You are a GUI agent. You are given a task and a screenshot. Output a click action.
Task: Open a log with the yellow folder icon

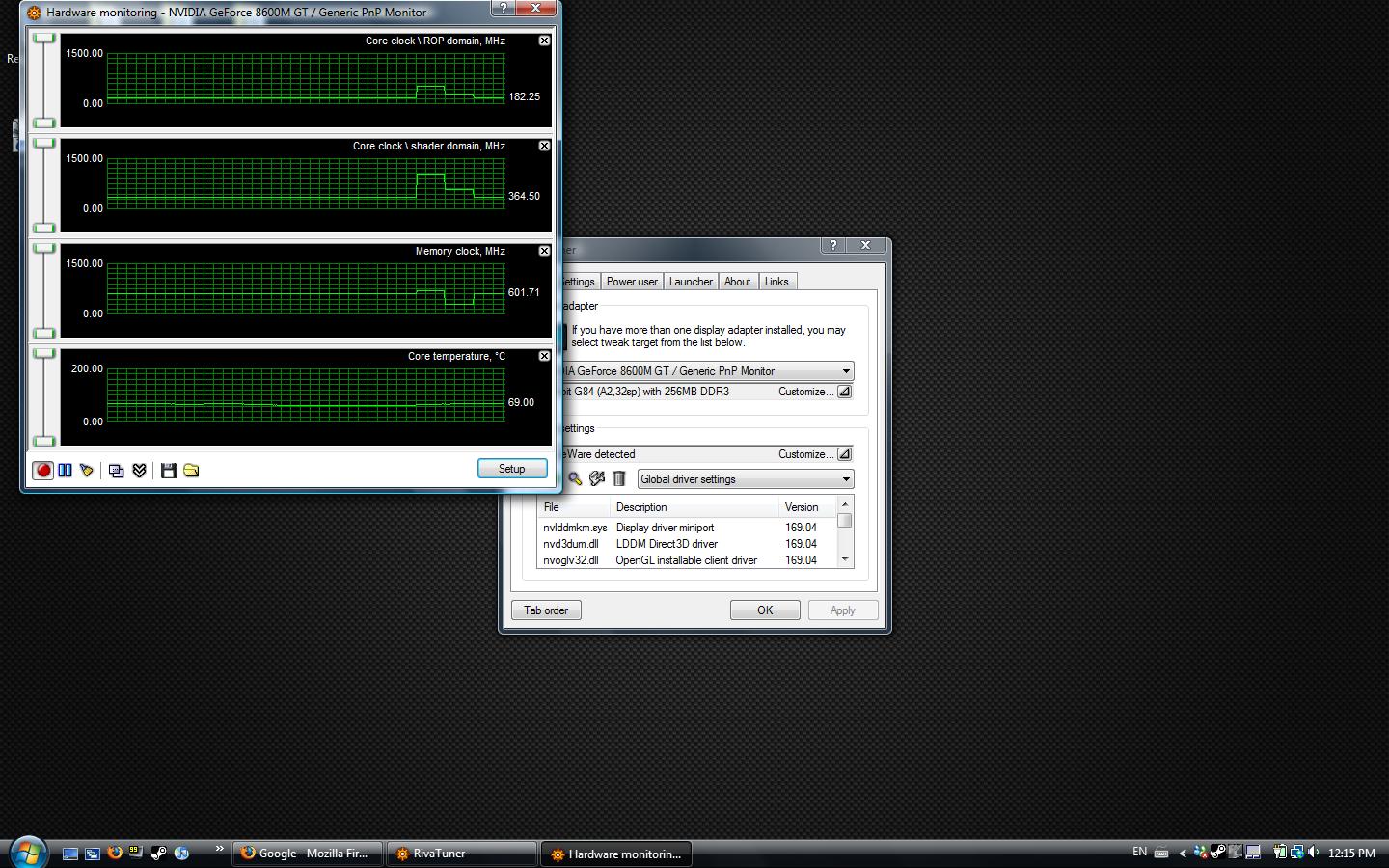pos(191,471)
